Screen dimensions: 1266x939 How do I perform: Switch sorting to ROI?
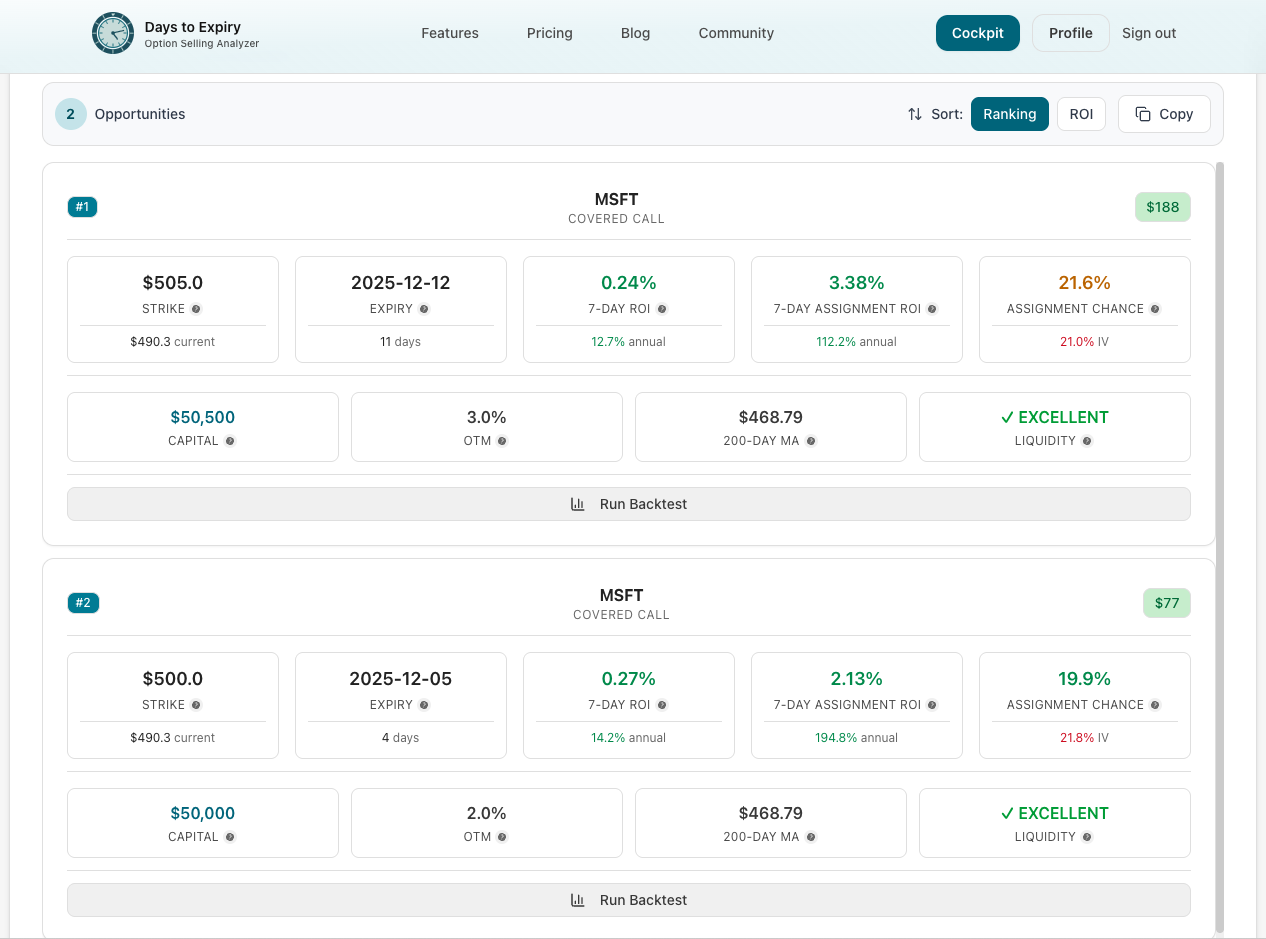(1081, 113)
